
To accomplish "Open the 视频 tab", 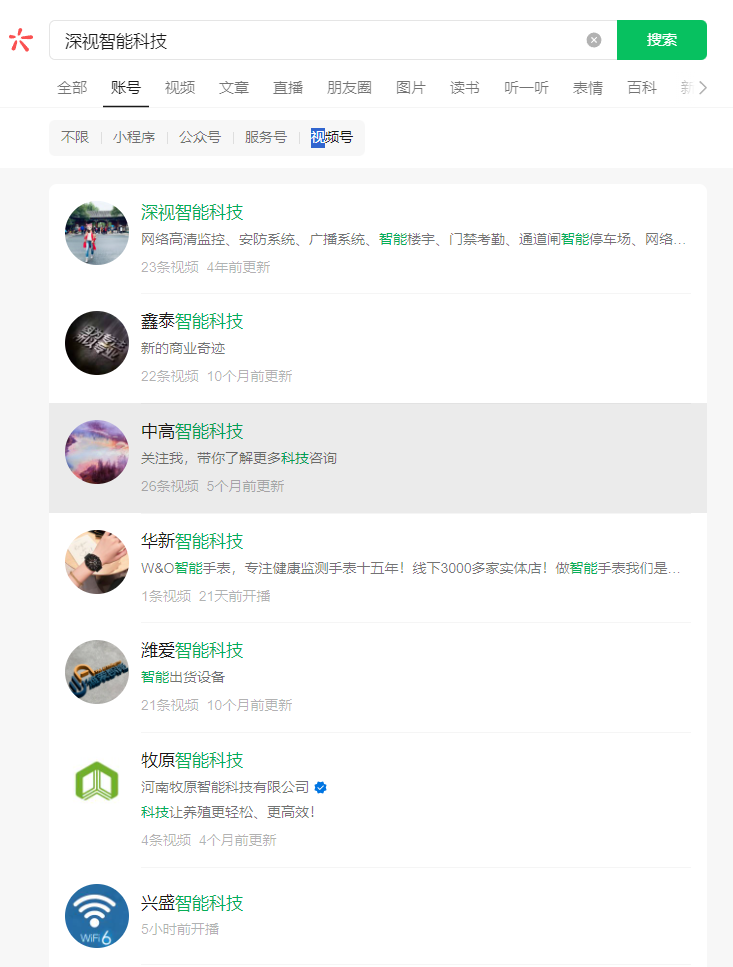I will click(180, 88).
